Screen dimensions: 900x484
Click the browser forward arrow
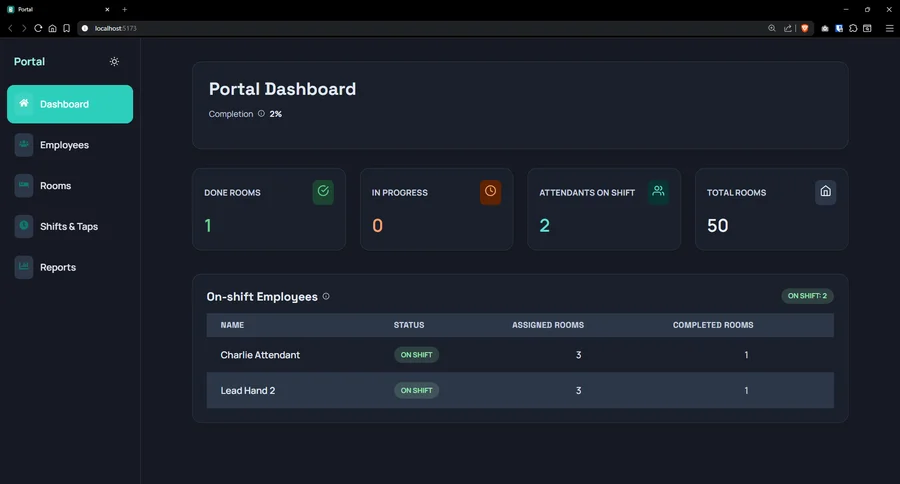click(24, 28)
